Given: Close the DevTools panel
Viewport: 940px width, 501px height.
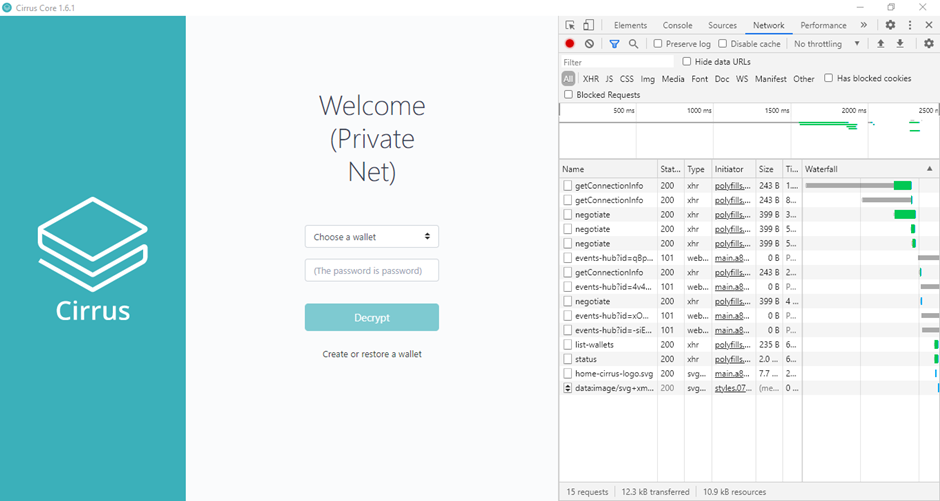Looking at the screenshot, I should [929, 25].
